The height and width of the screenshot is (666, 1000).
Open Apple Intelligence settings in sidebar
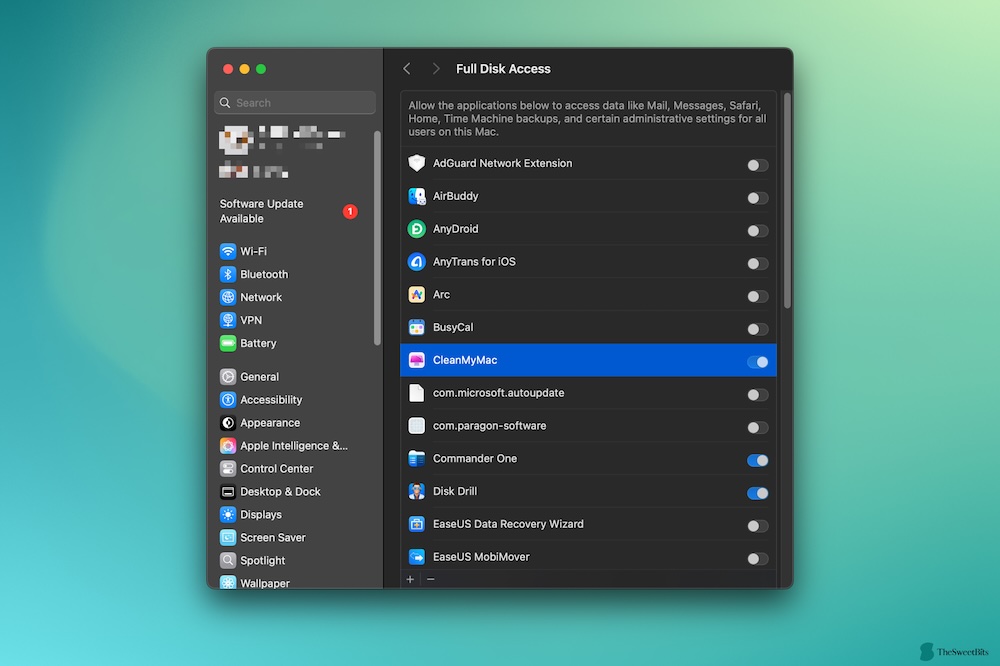(x=284, y=446)
